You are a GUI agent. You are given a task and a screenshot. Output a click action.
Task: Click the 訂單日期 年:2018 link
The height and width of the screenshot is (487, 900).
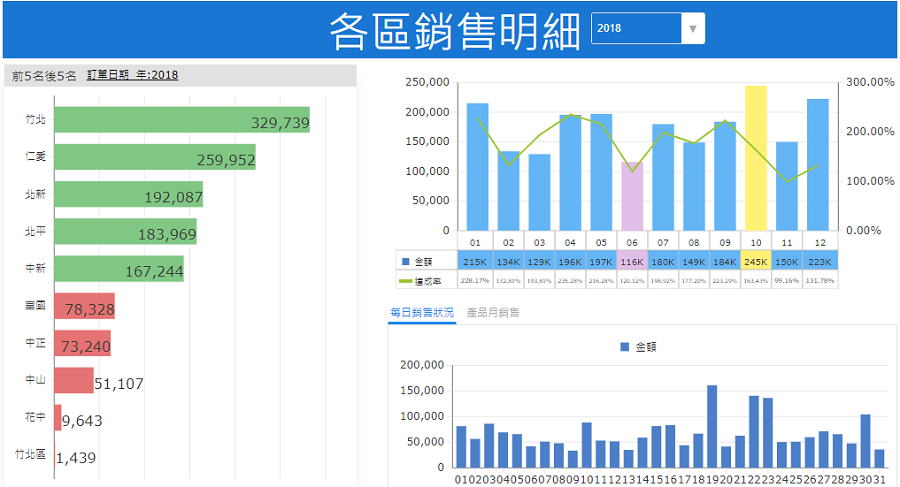point(133,75)
